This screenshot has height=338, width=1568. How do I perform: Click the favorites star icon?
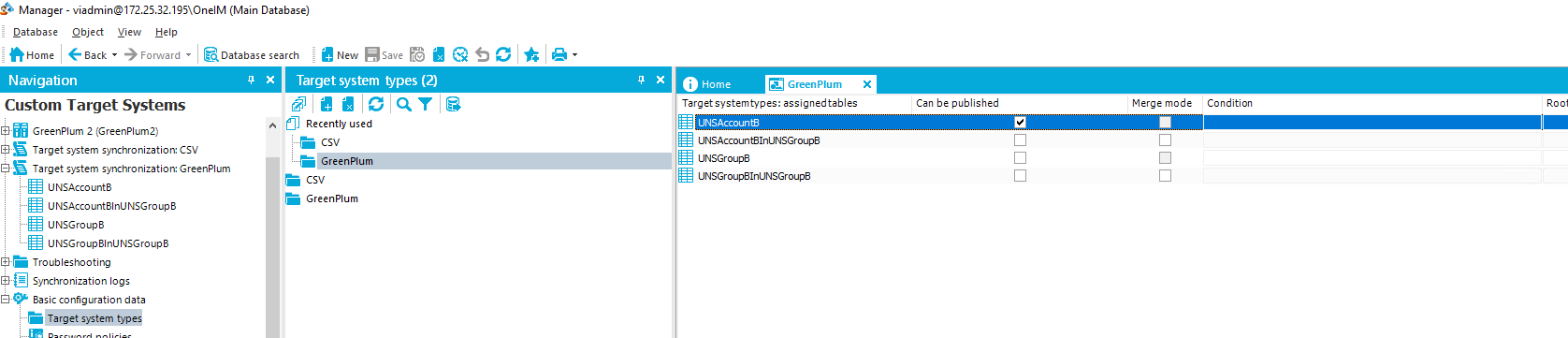tap(531, 54)
